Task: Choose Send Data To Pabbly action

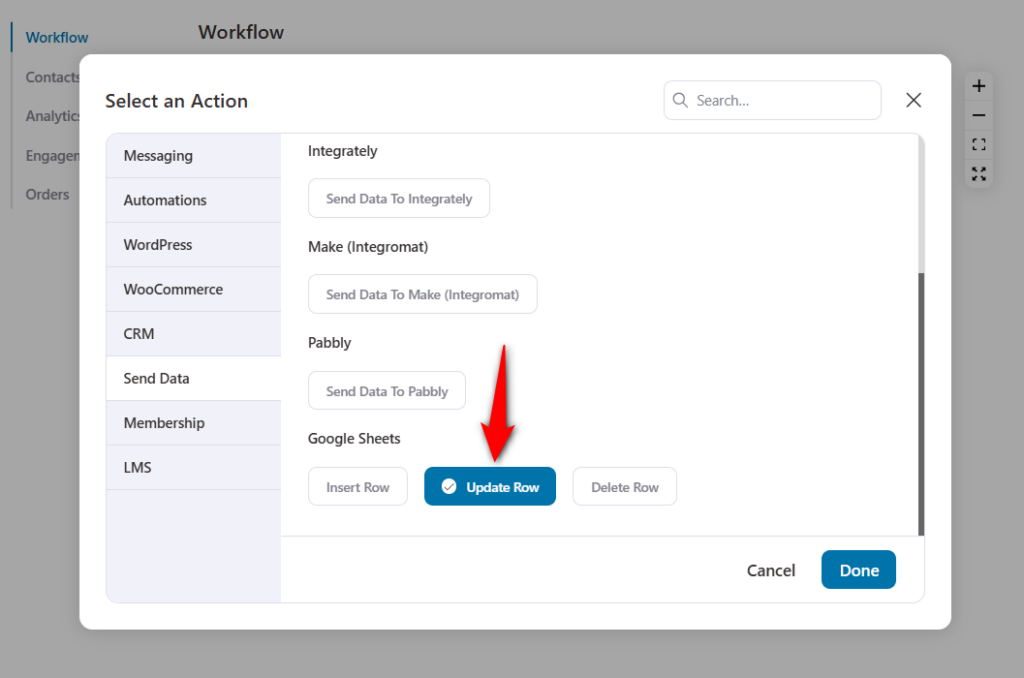Action: [387, 391]
